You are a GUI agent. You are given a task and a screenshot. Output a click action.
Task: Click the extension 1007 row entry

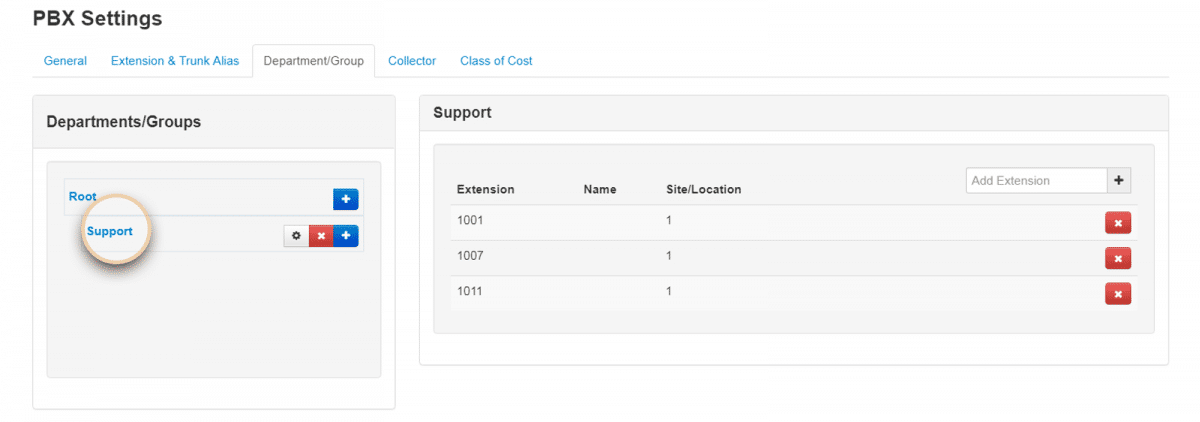coord(471,256)
